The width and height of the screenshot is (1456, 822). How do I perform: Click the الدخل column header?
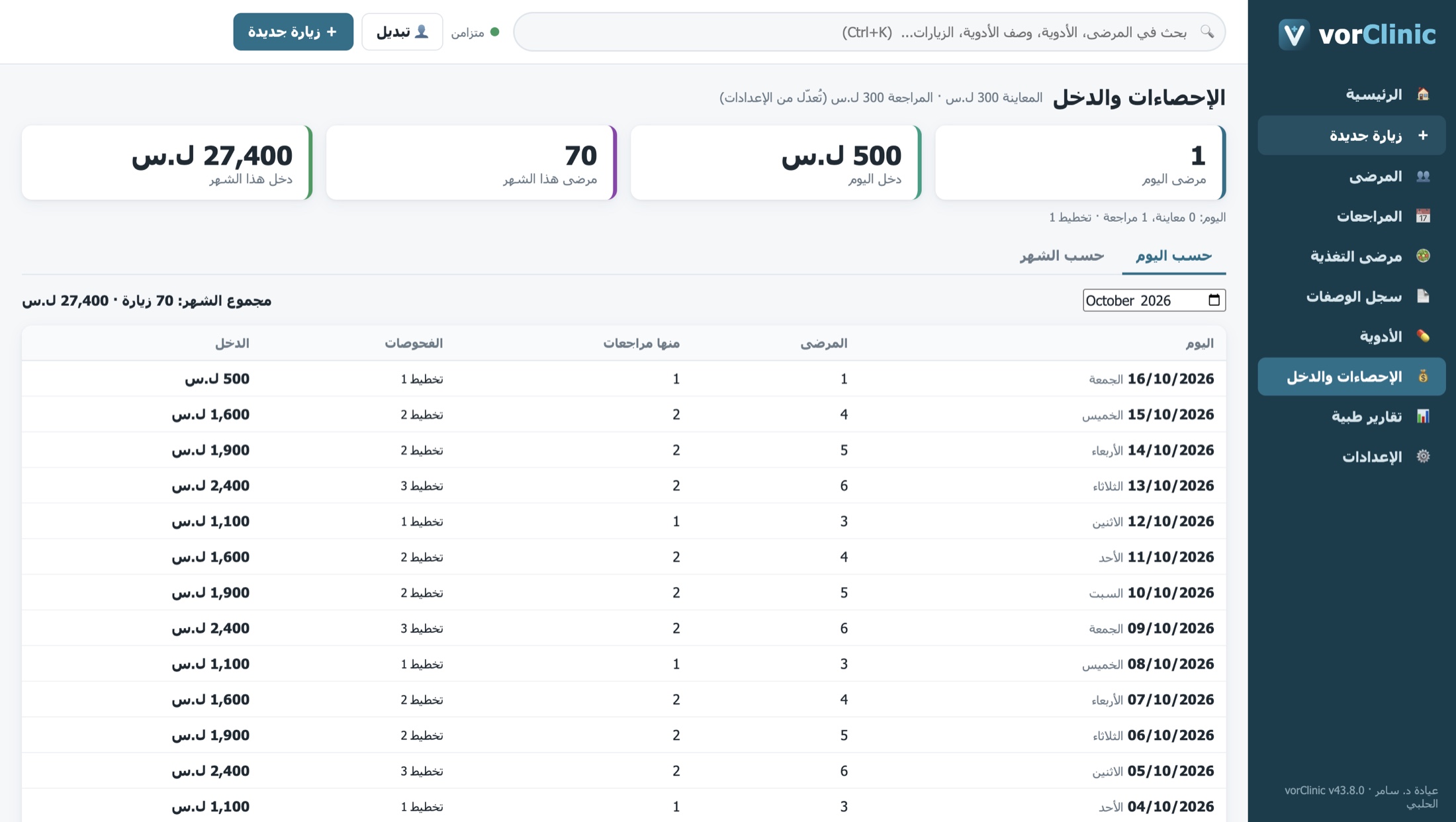232,343
